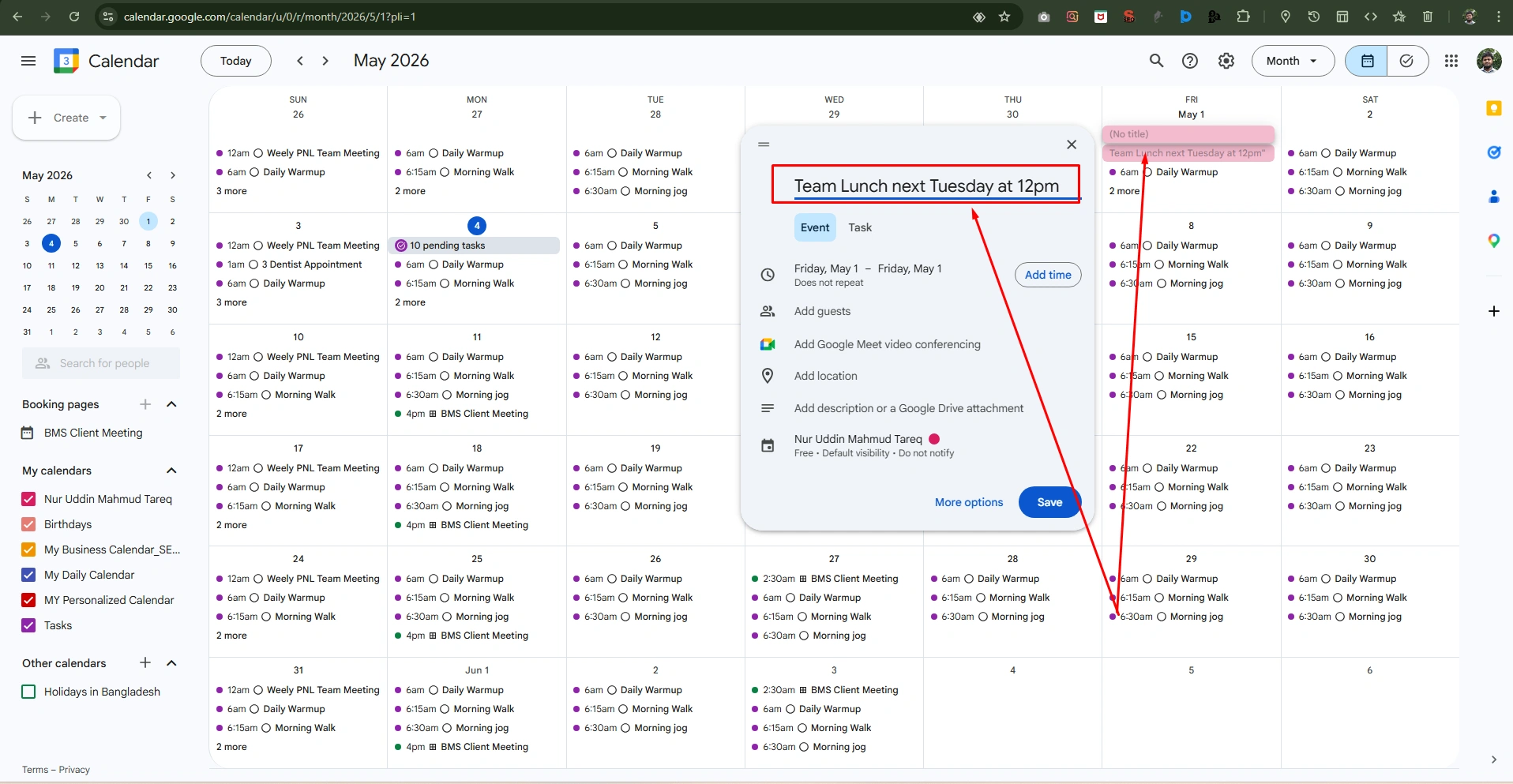Viewport: 1513px width, 784px height.
Task: Open the Create button dropdown
Action: (103, 118)
